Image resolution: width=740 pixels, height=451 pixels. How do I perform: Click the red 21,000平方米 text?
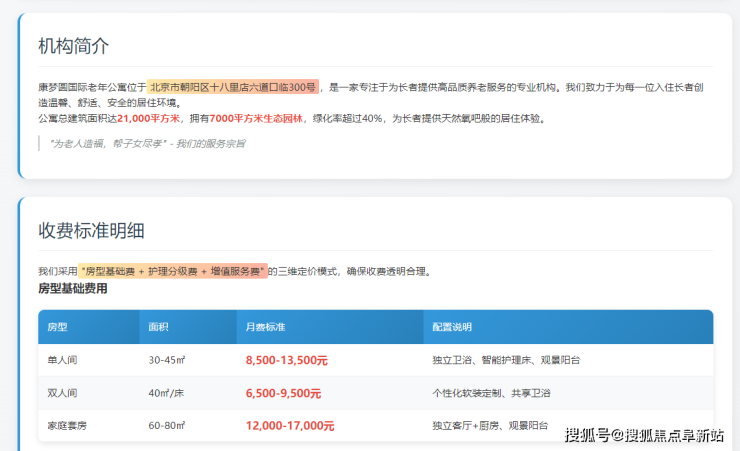[x=148, y=118]
